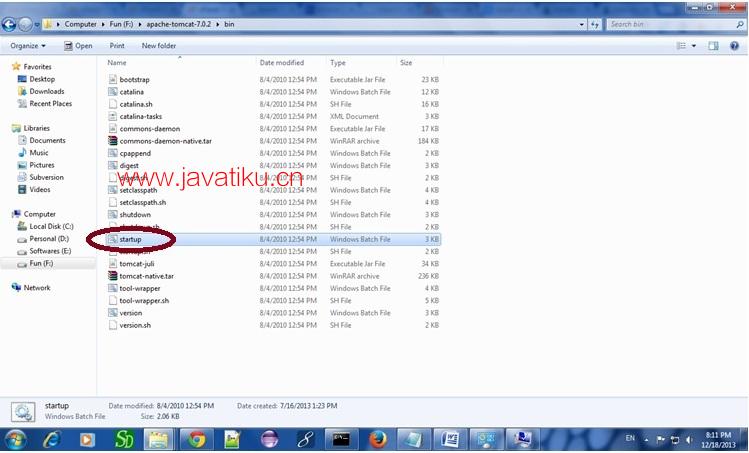Sort files by Date modified column
The width and height of the screenshot is (749, 453).
click(x=281, y=62)
